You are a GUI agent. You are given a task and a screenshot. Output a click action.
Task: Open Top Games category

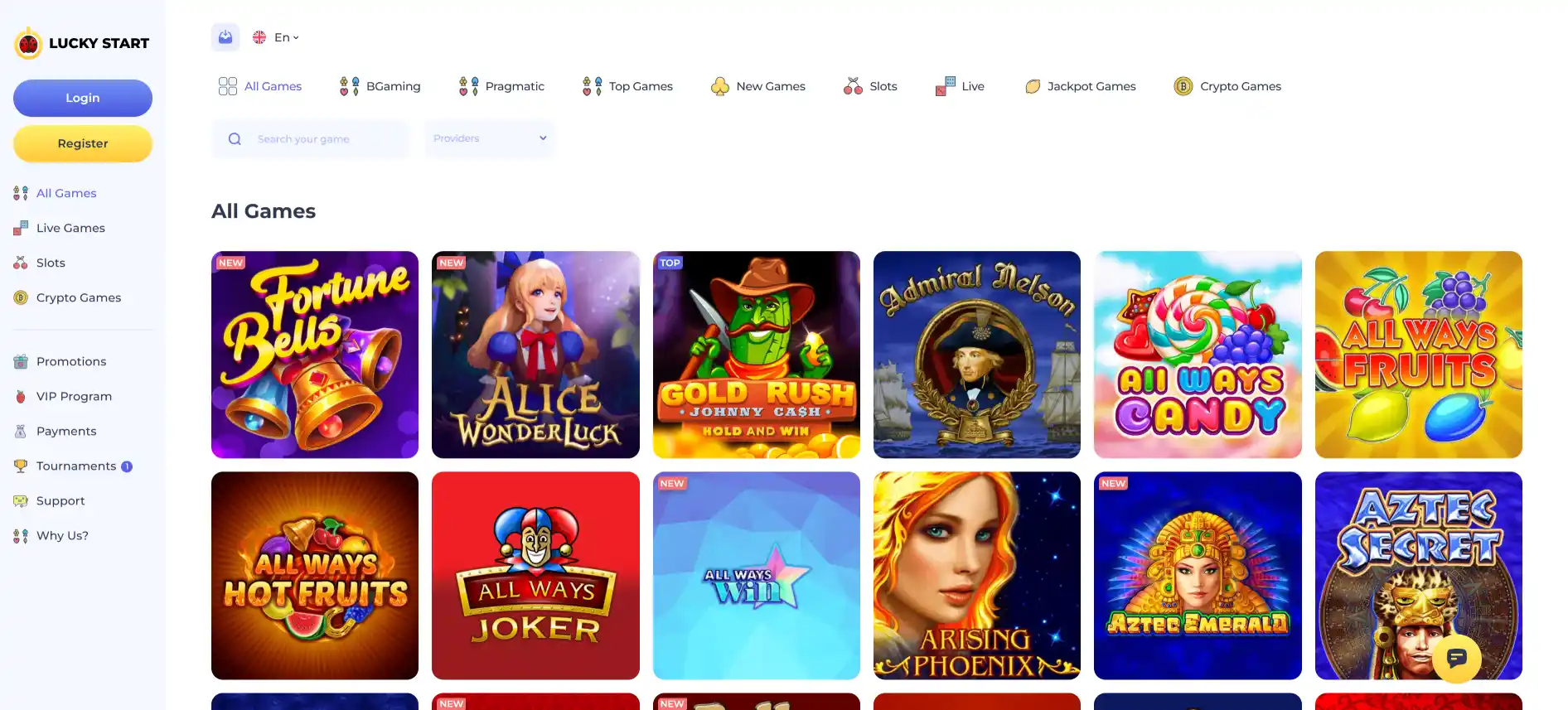627,86
